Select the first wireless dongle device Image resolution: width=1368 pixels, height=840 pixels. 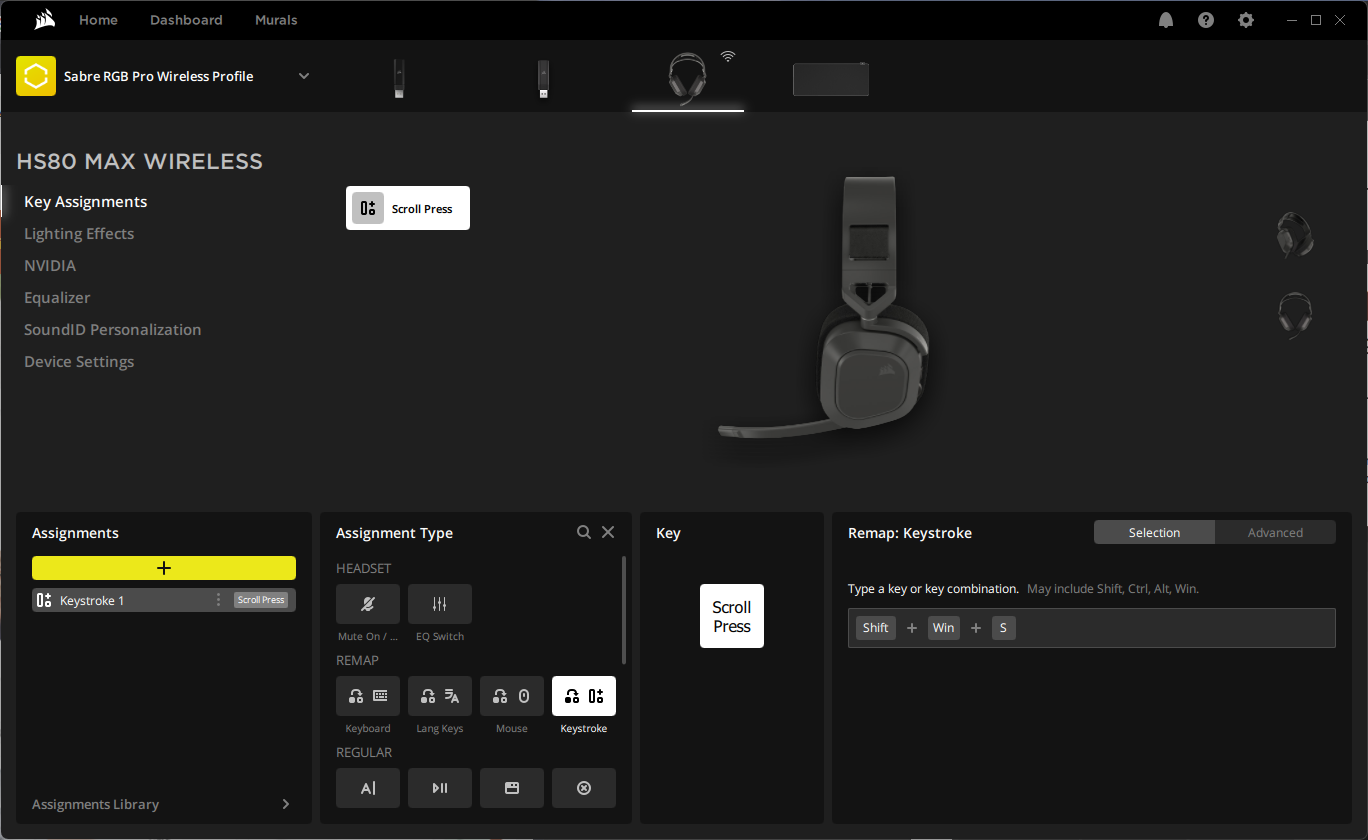[x=399, y=79]
